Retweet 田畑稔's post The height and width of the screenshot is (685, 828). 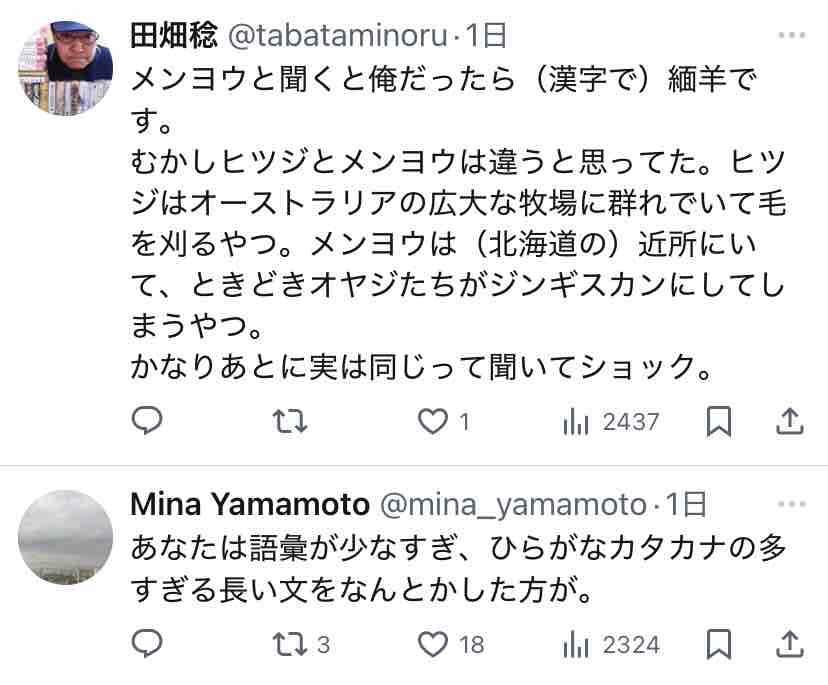[x=290, y=422]
